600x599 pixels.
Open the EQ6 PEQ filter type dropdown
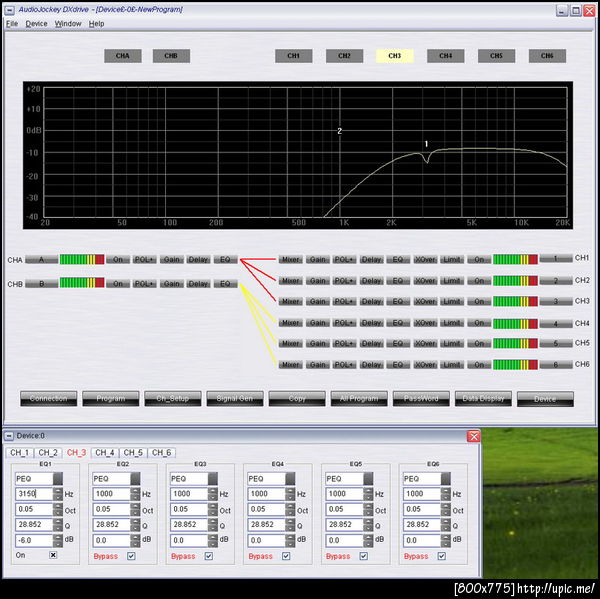click(x=446, y=479)
